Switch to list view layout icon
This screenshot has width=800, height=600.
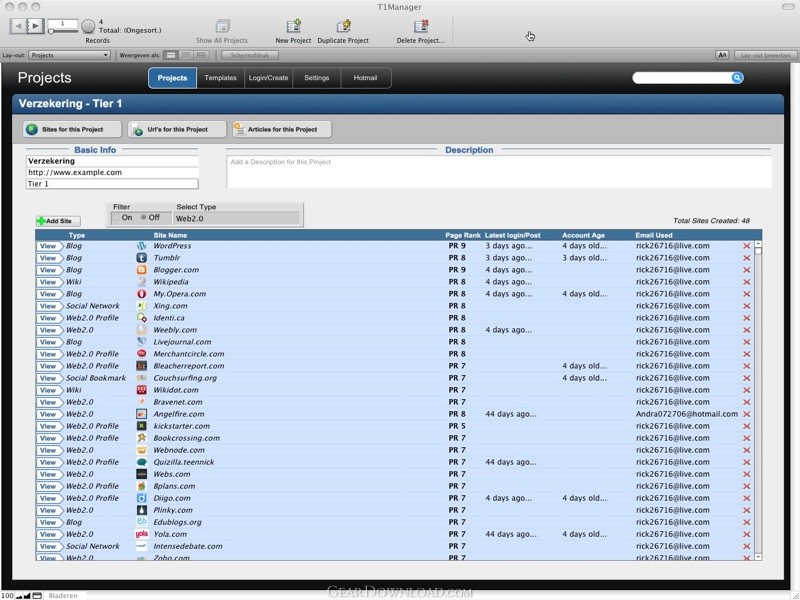[x=186, y=55]
